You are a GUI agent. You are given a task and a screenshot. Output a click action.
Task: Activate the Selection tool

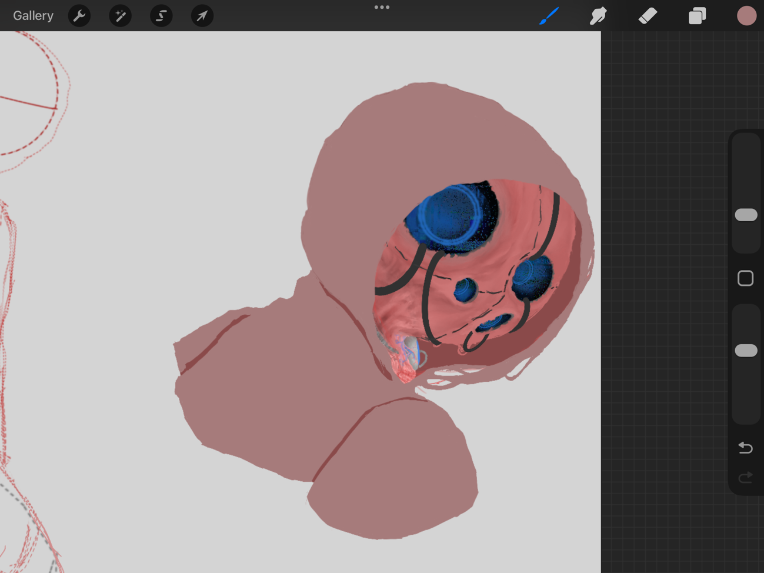pyautogui.click(x=161, y=16)
